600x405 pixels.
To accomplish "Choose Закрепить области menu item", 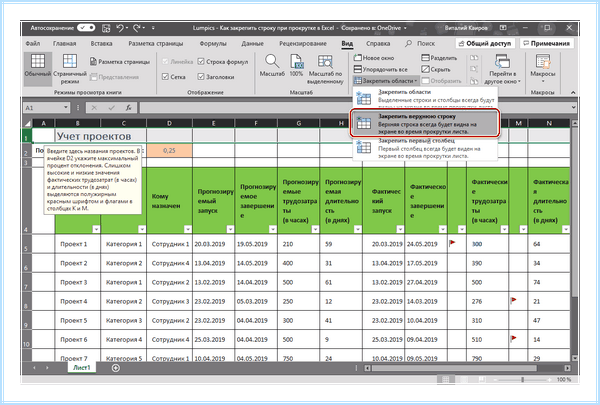I will coord(424,97).
